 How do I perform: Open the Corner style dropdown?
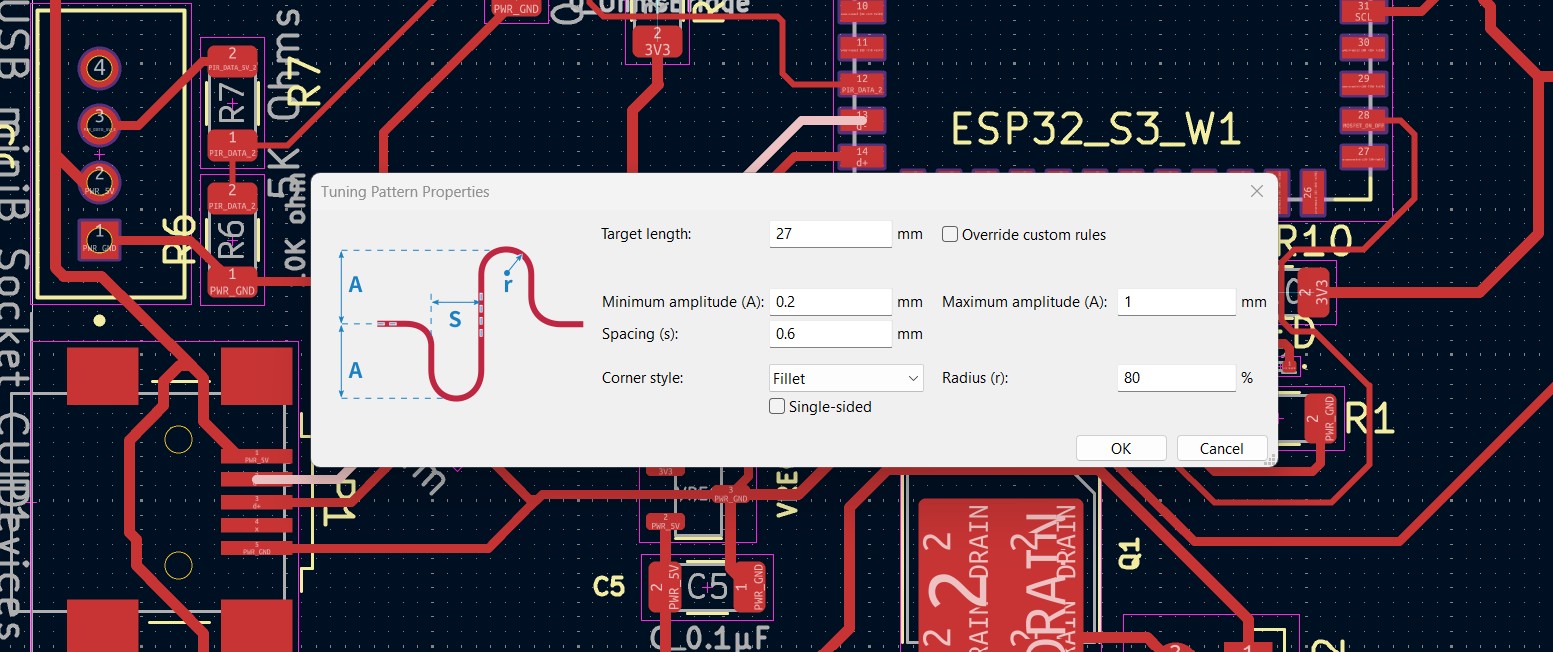coord(846,378)
